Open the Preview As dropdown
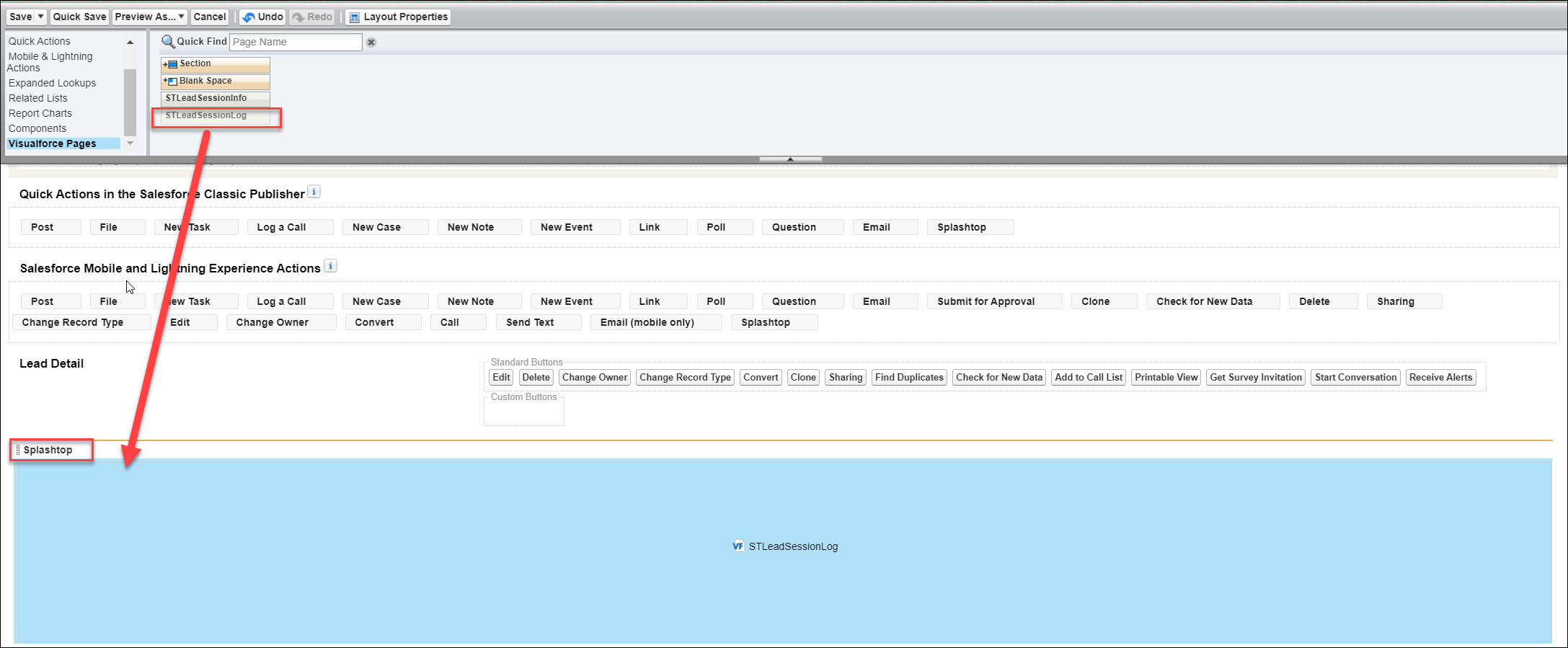 pyautogui.click(x=149, y=17)
